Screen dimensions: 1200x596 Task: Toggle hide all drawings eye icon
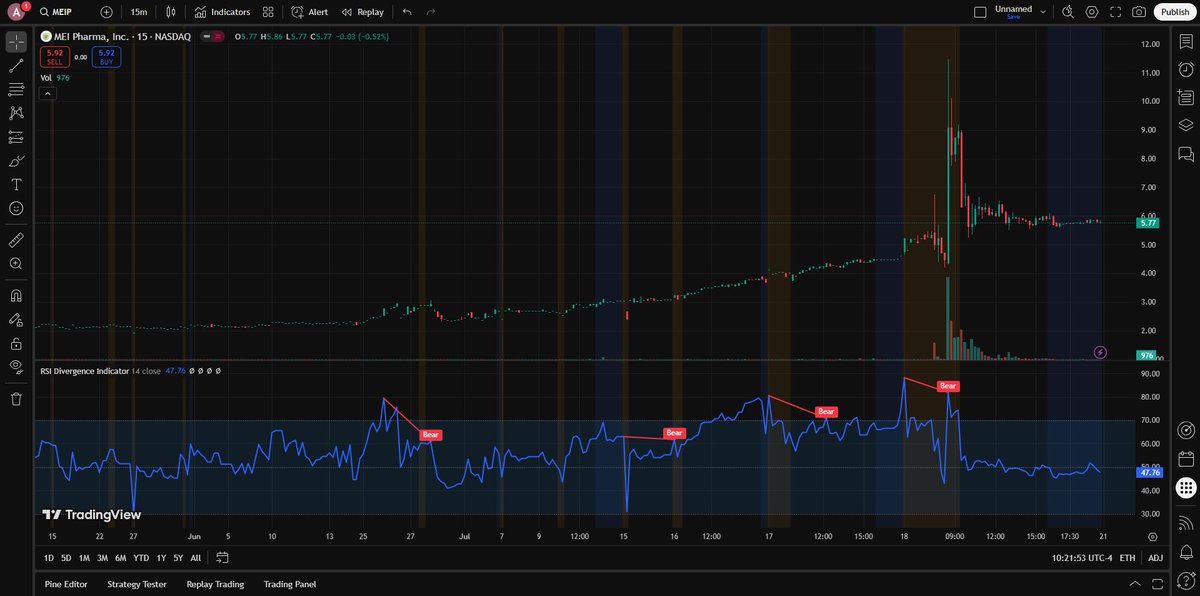[16, 367]
